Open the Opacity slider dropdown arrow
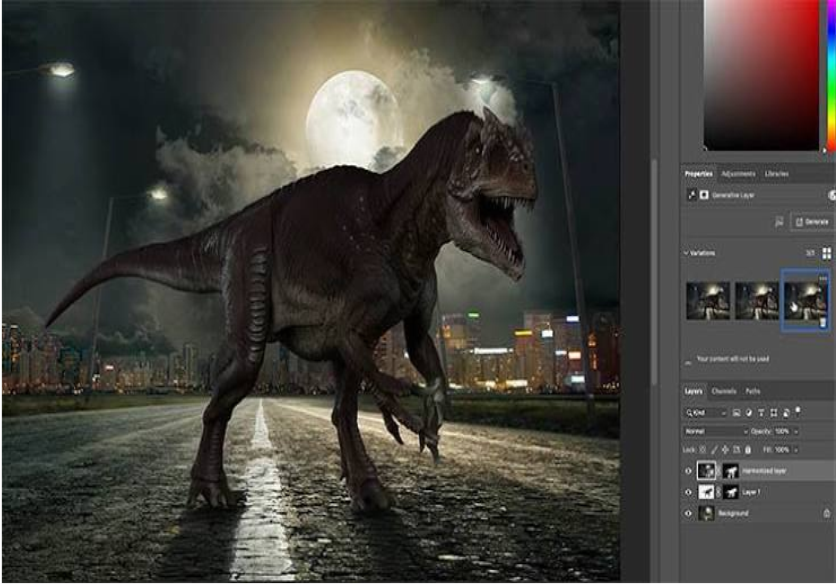836x584 pixels. [x=796, y=431]
